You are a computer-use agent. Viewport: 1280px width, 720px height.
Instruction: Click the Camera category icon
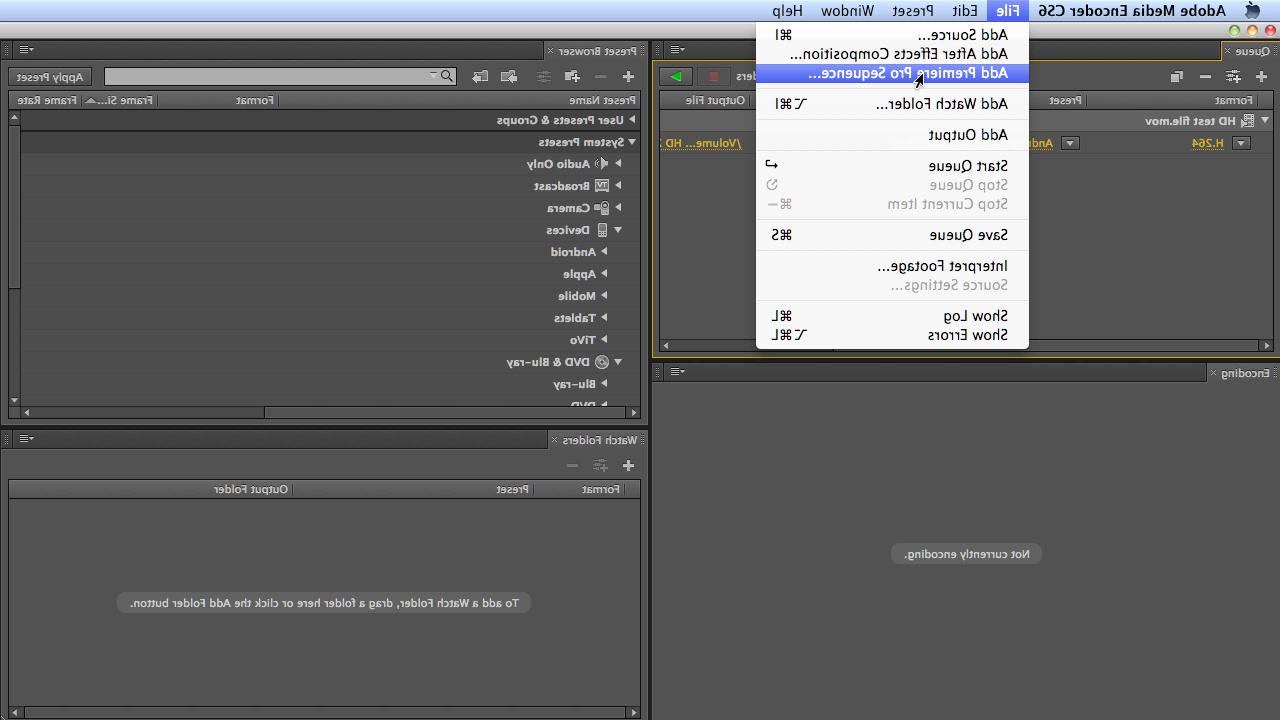tap(602, 208)
